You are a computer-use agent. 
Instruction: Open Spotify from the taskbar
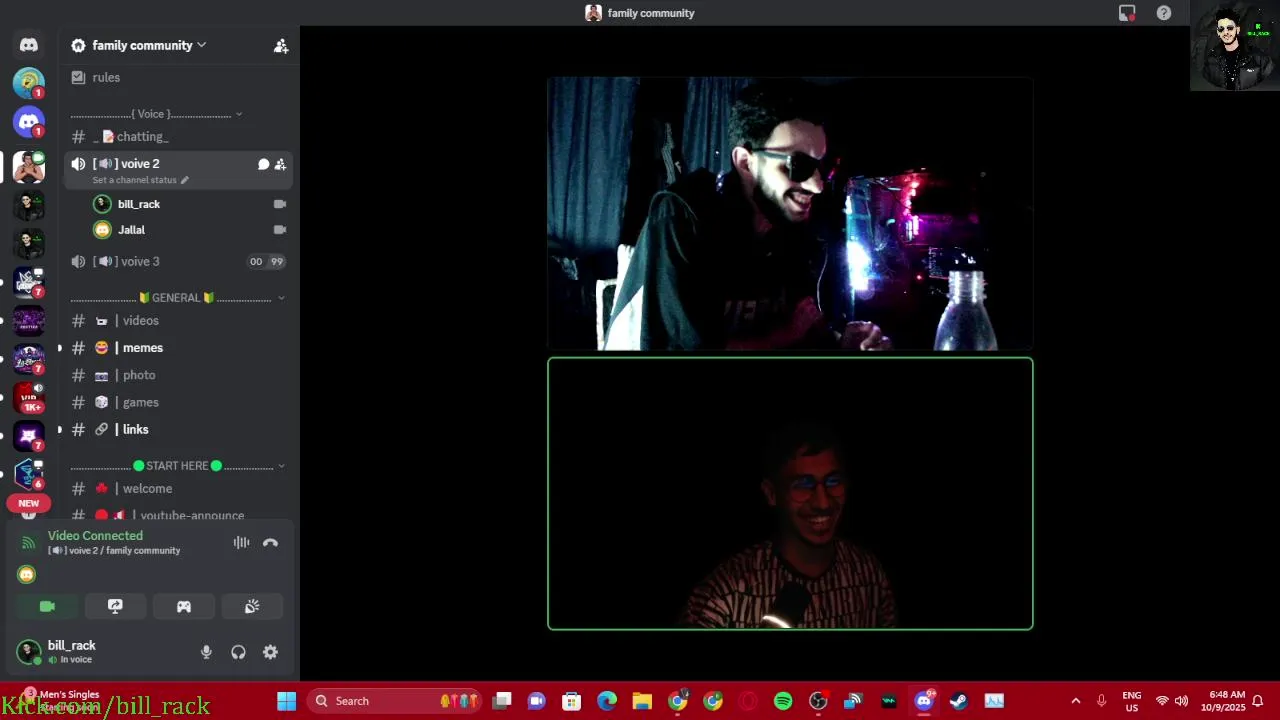tap(783, 701)
